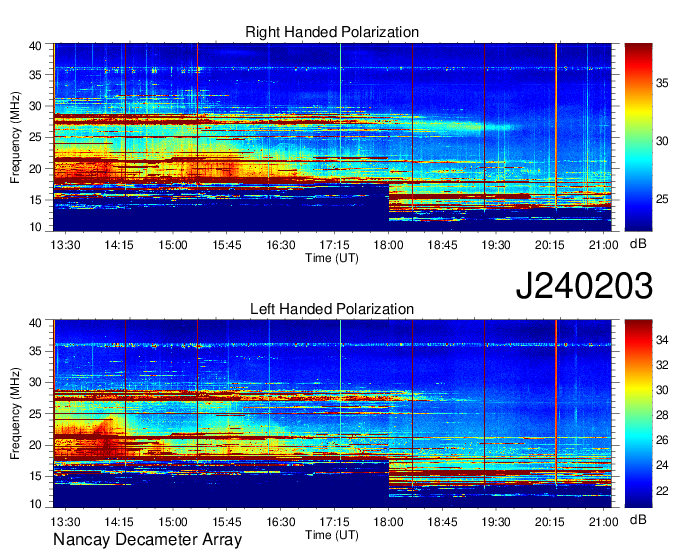Select the Right Handed Polarization spectrogram
Viewport: 680px width, 552px height.
[332, 137]
